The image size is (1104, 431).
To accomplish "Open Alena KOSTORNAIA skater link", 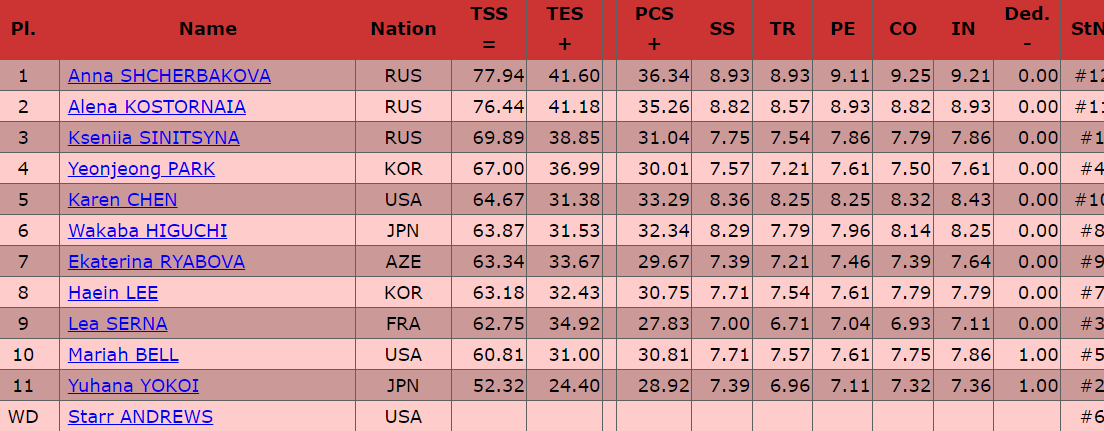I will (157, 107).
